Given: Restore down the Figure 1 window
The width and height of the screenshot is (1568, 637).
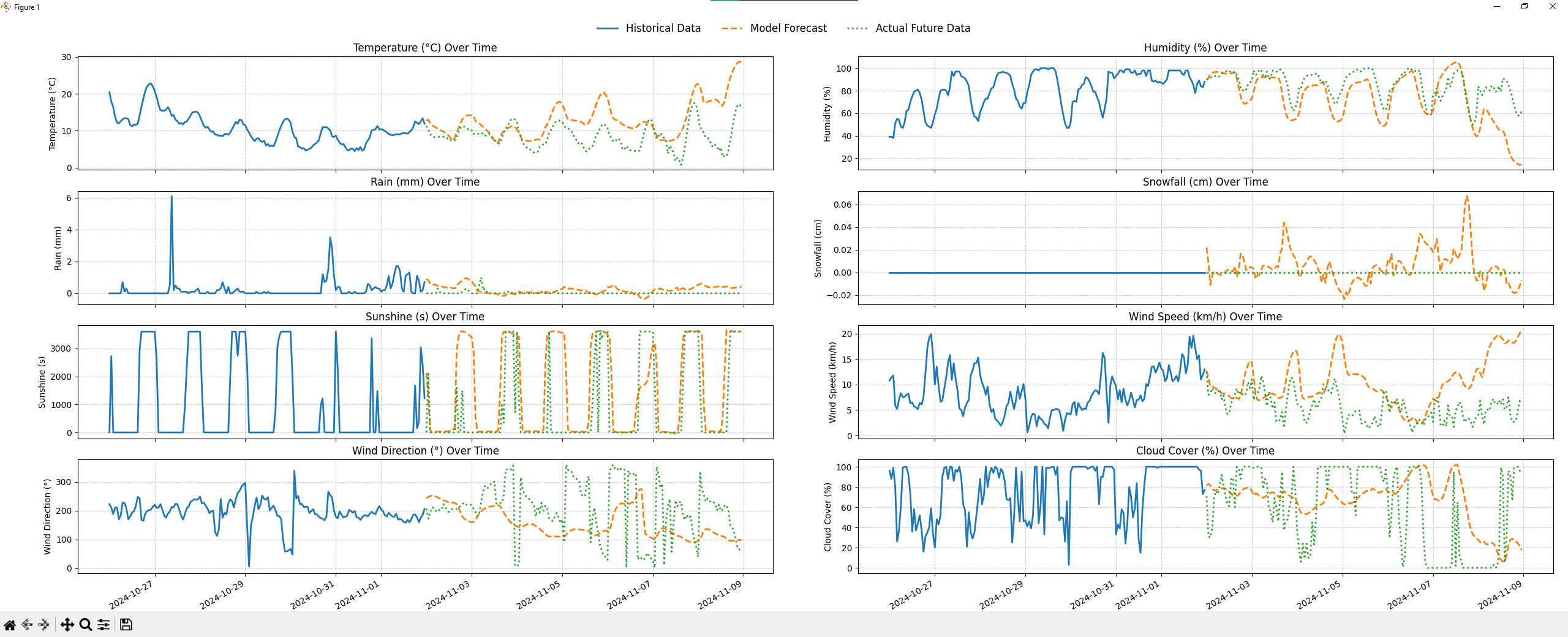Looking at the screenshot, I should [1525, 6].
